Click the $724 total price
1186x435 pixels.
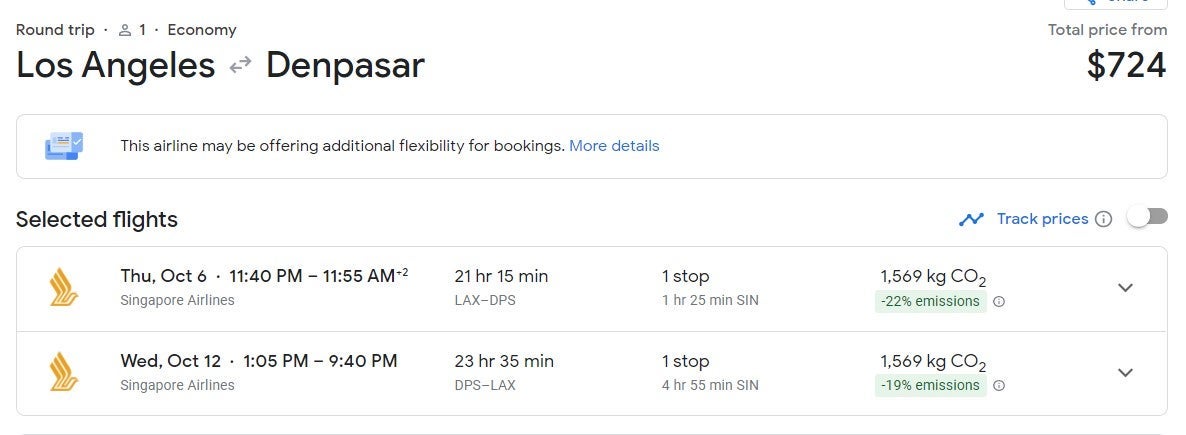1126,66
